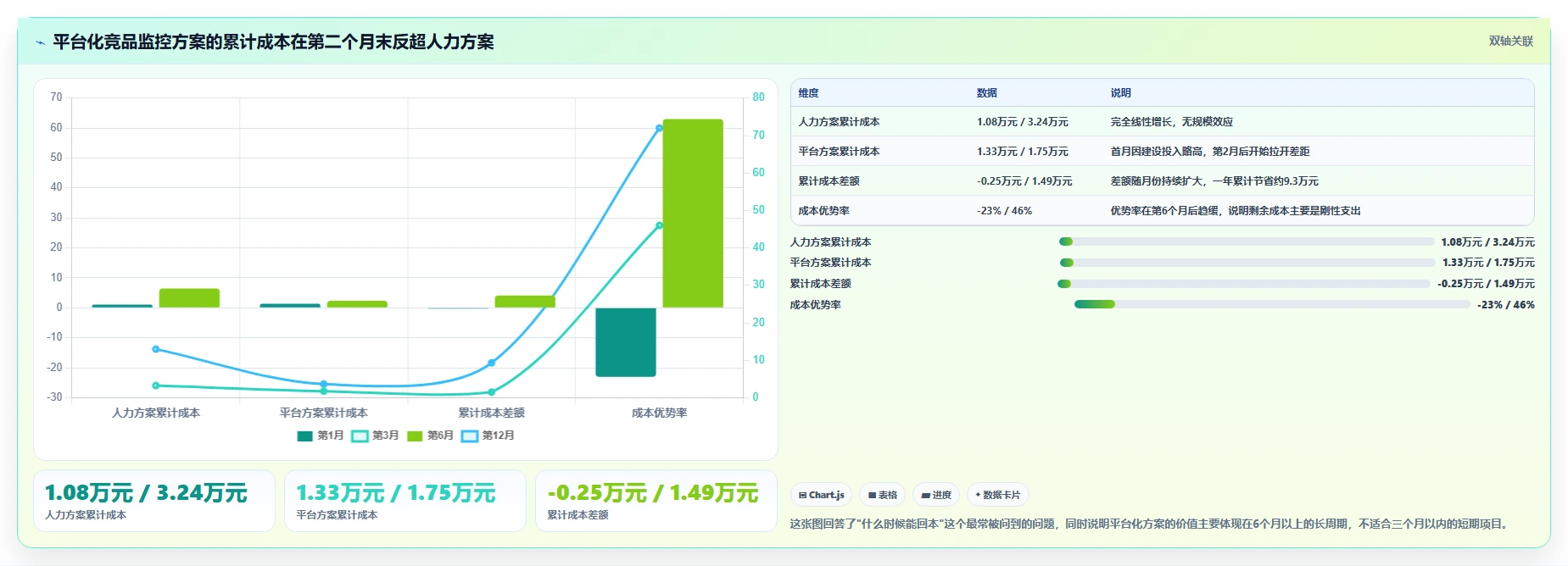Image resolution: width=1568 pixels, height=566 pixels.
Task: Click the -0.25万元 / 1.49万元 stat card
Action: (656, 501)
